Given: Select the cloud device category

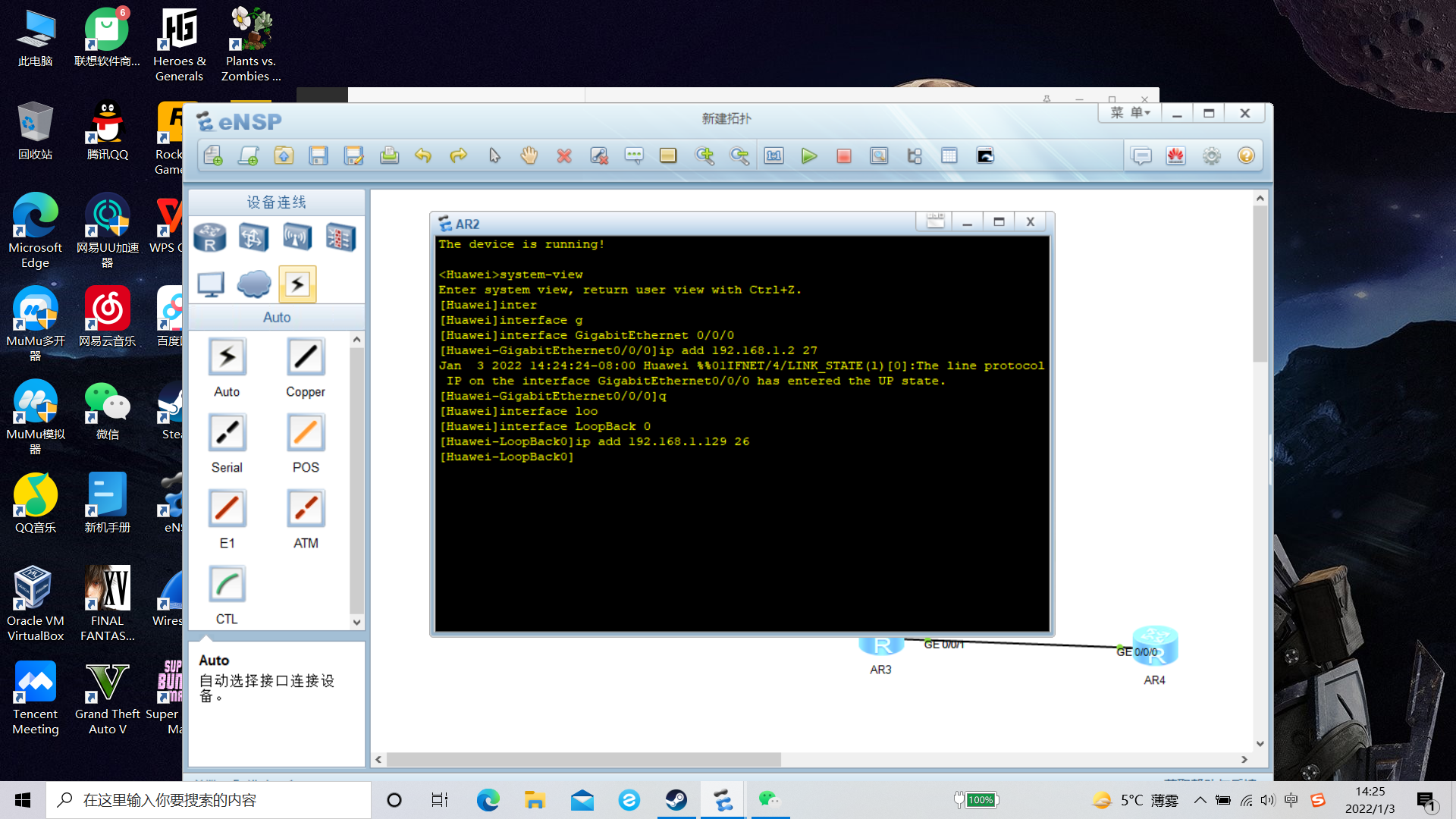Looking at the screenshot, I should pos(253,284).
